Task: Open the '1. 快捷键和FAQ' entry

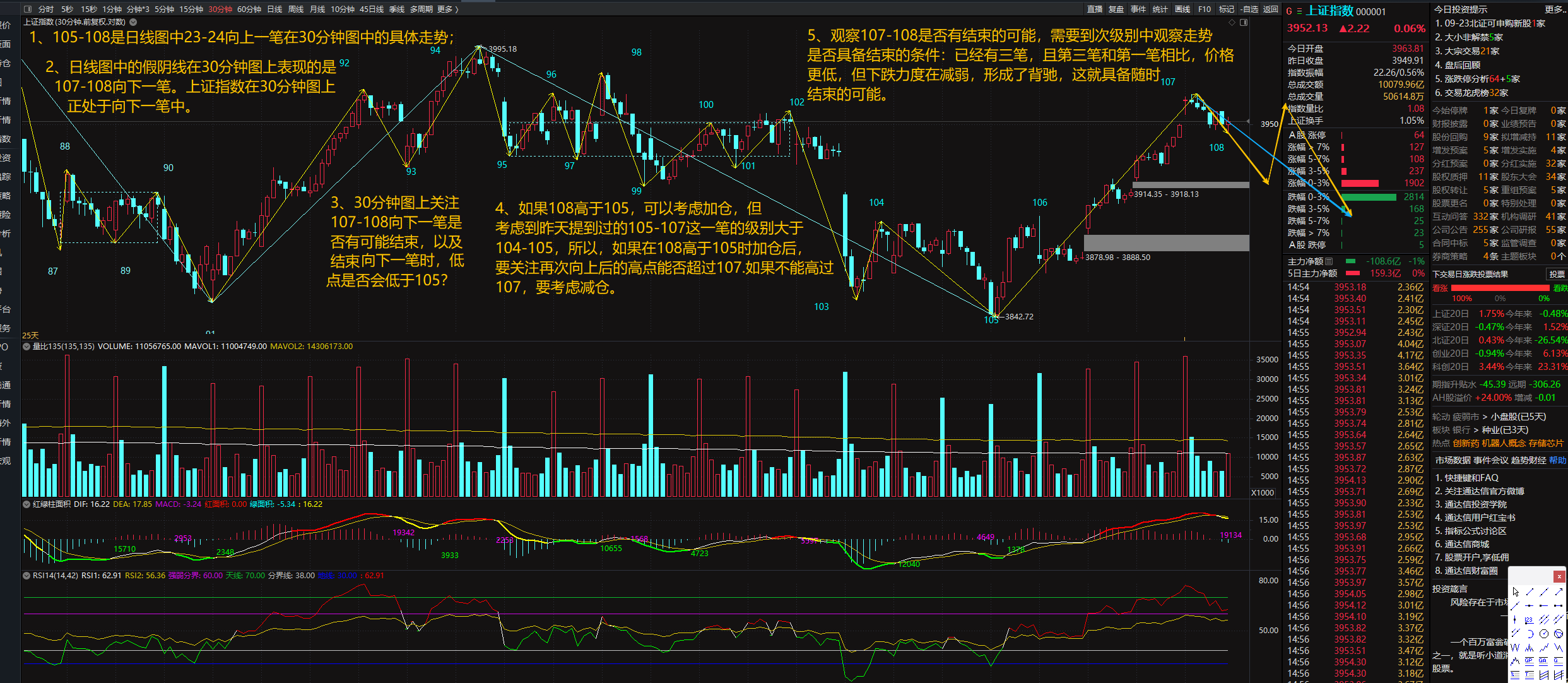Action: [x=1466, y=478]
